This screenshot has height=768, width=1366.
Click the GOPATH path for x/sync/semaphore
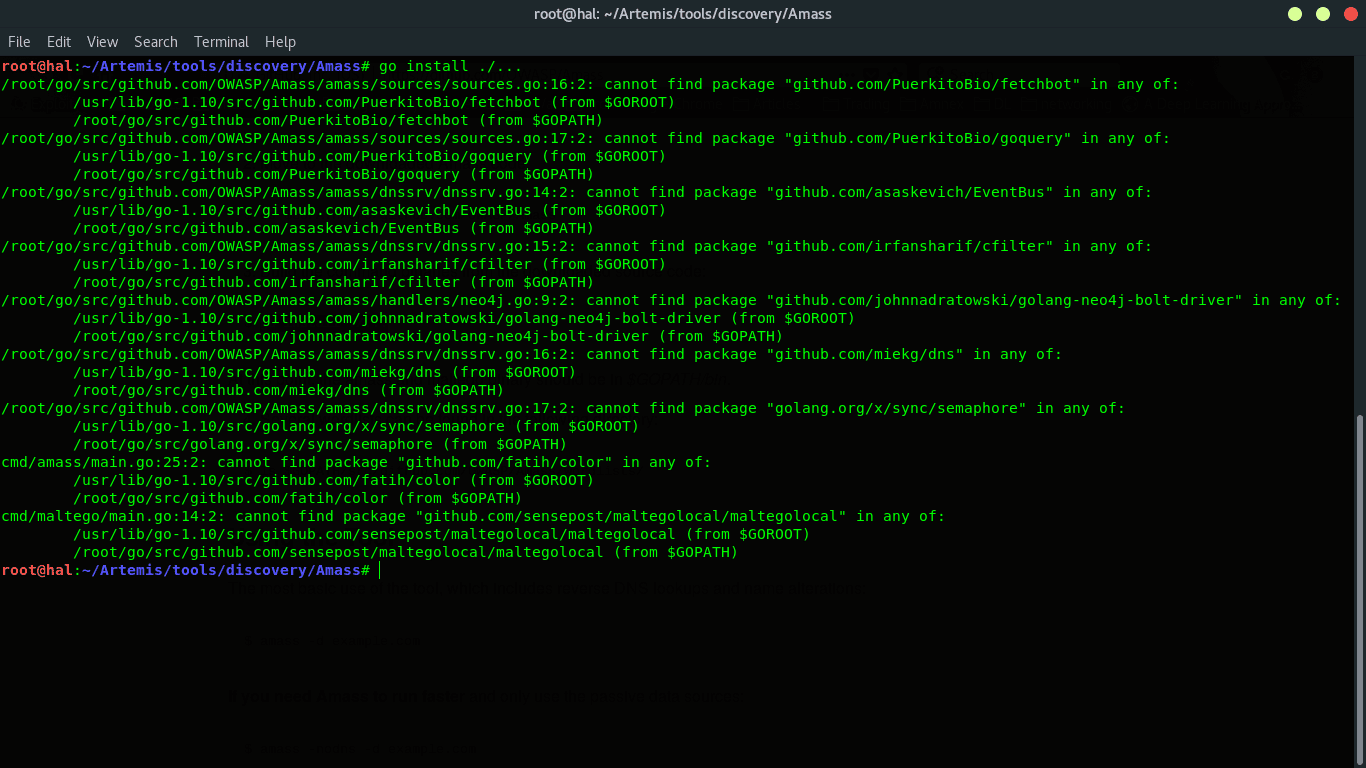pos(320,444)
